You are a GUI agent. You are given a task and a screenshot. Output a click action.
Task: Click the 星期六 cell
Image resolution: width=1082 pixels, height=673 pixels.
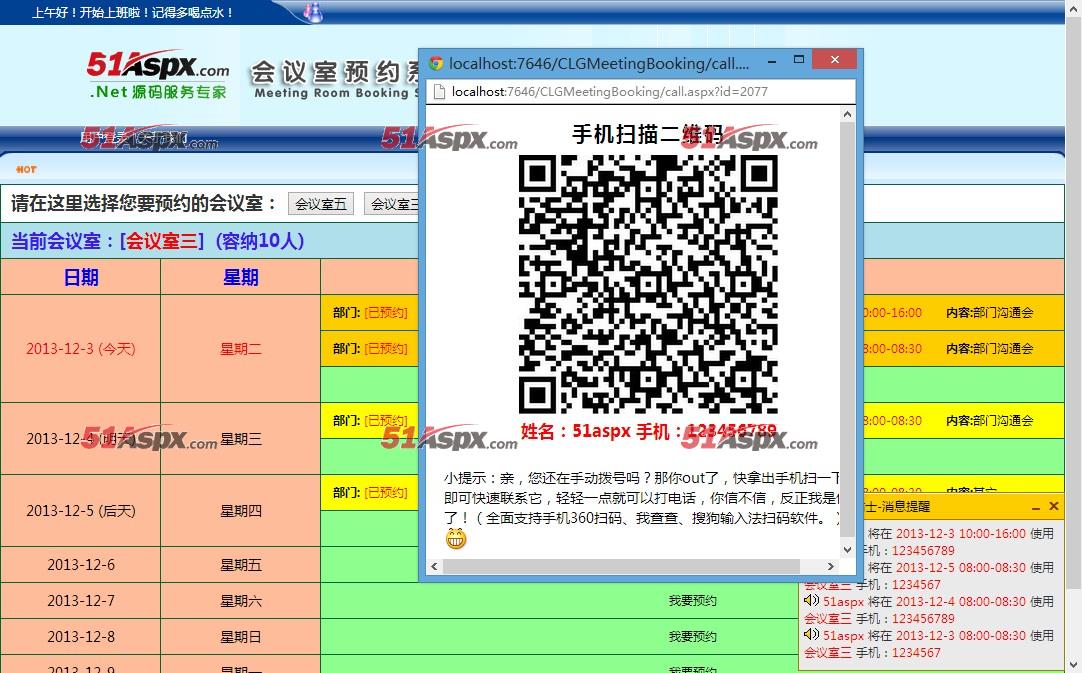click(x=240, y=601)
